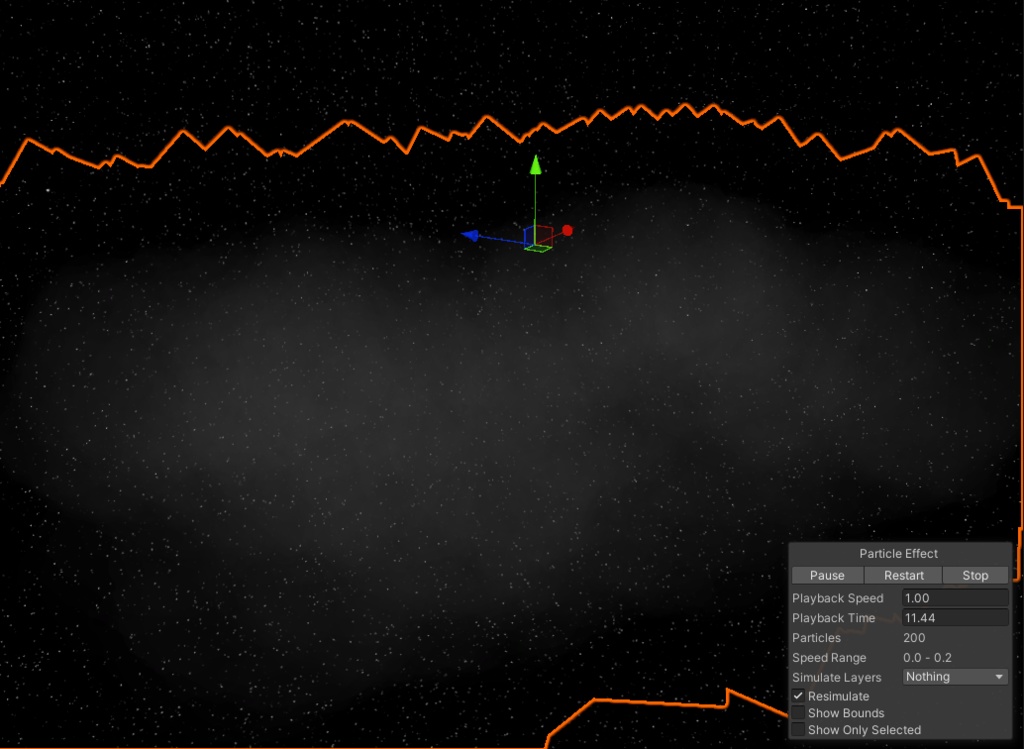Screen dimensions: 1024x749
Task: Click the Playback Time label
Action: coord(833,618)
